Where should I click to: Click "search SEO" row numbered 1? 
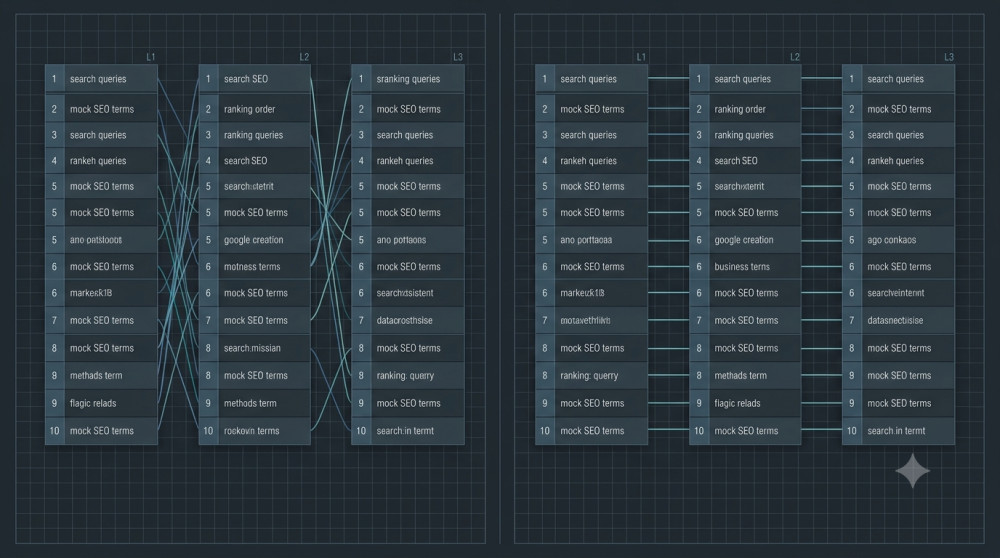coord(254,79)
